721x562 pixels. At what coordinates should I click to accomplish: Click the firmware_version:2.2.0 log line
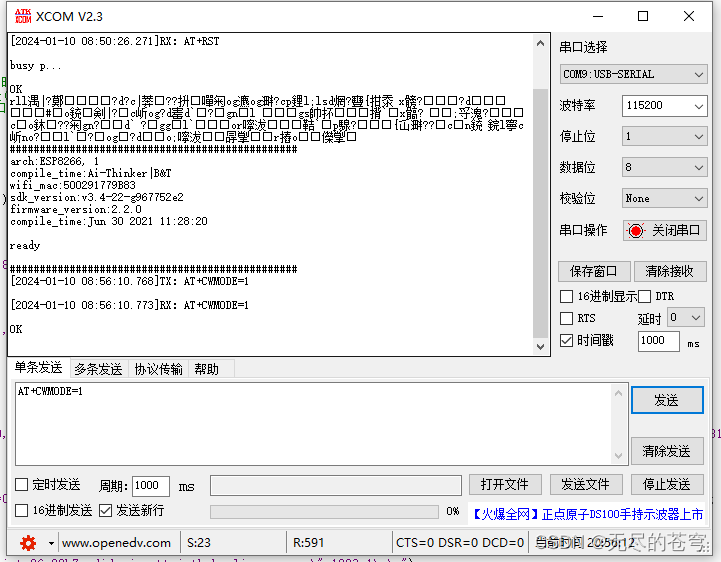[x=75, y=209]
